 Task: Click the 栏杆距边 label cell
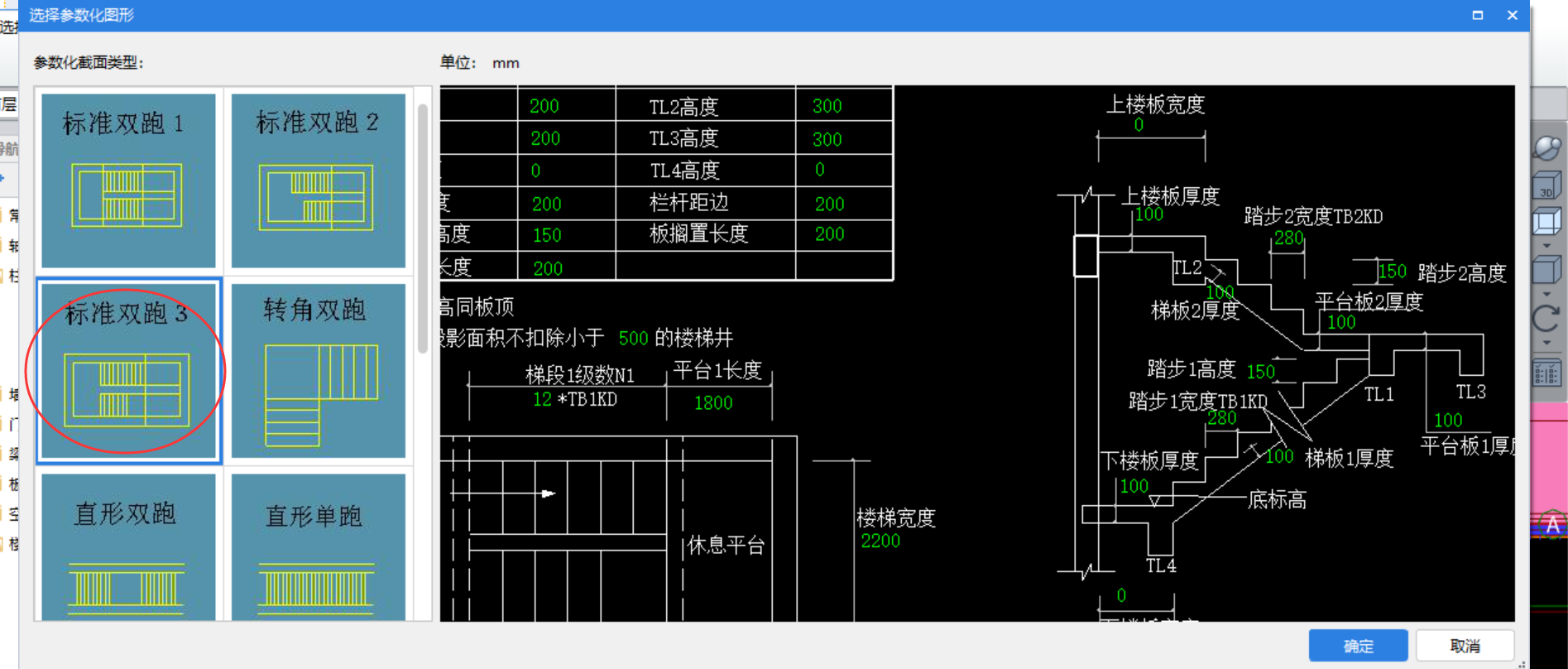pos(689,203)
